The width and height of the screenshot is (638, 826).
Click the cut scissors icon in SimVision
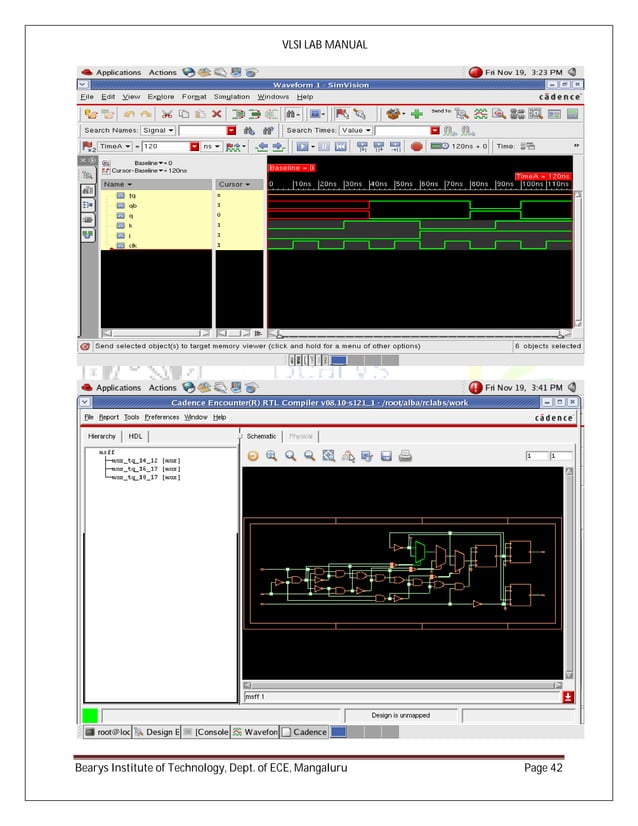167,114
